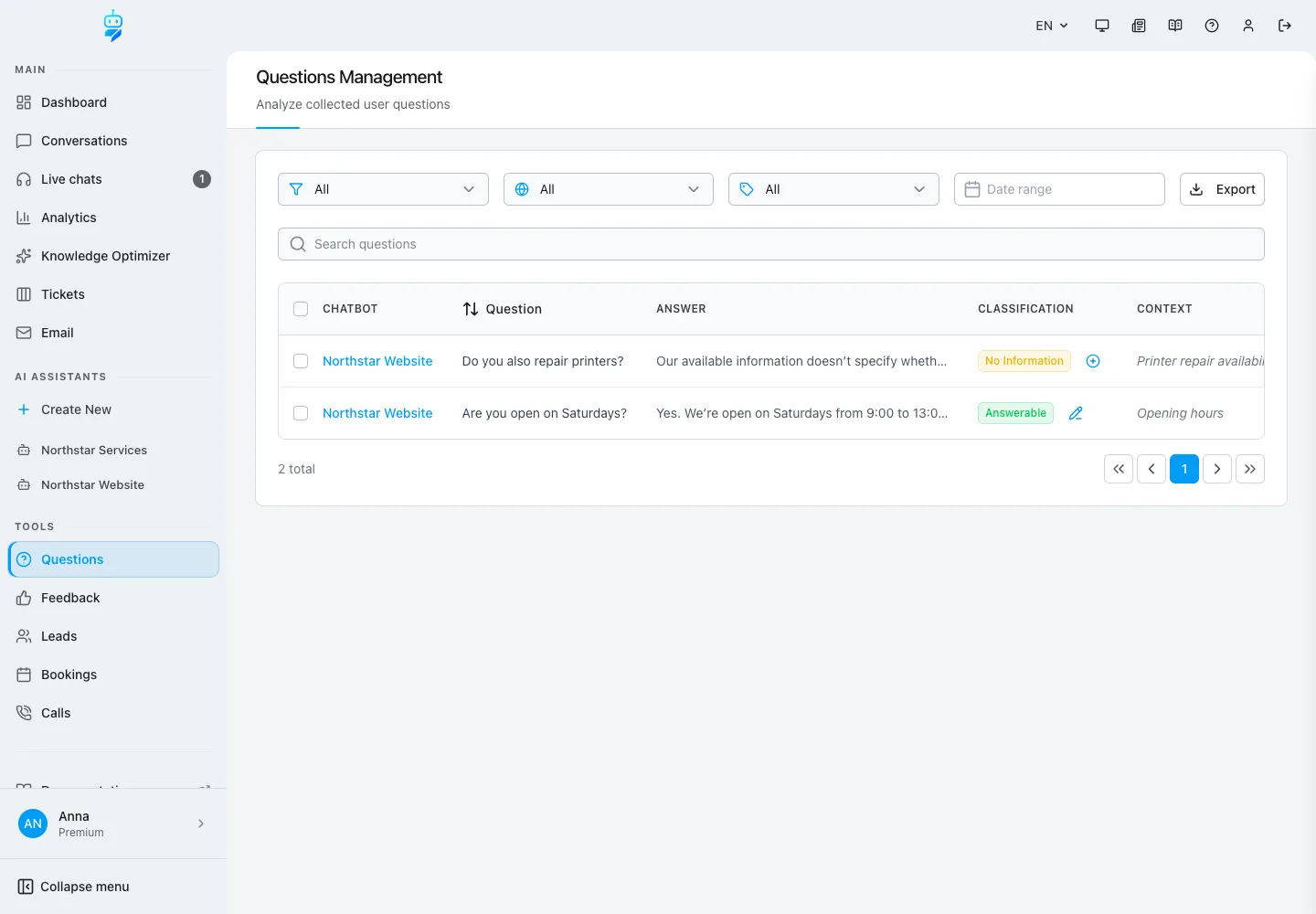The height and width of the screenshot is (914, 1316).
Task: Open Live chats in the sidebar
Action: [113, 179]
